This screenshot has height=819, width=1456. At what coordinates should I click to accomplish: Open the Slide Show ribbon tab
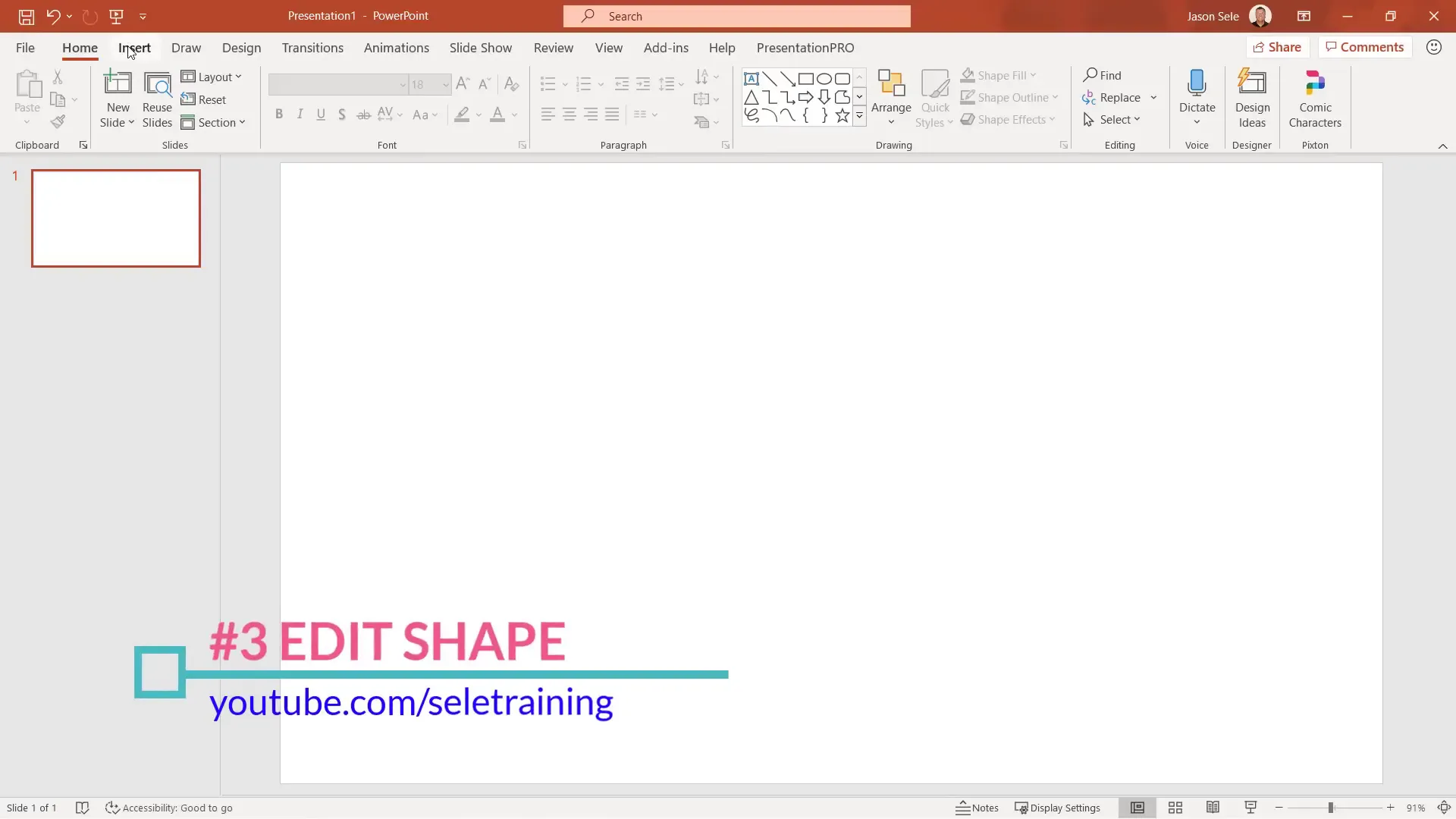[481, 48]
